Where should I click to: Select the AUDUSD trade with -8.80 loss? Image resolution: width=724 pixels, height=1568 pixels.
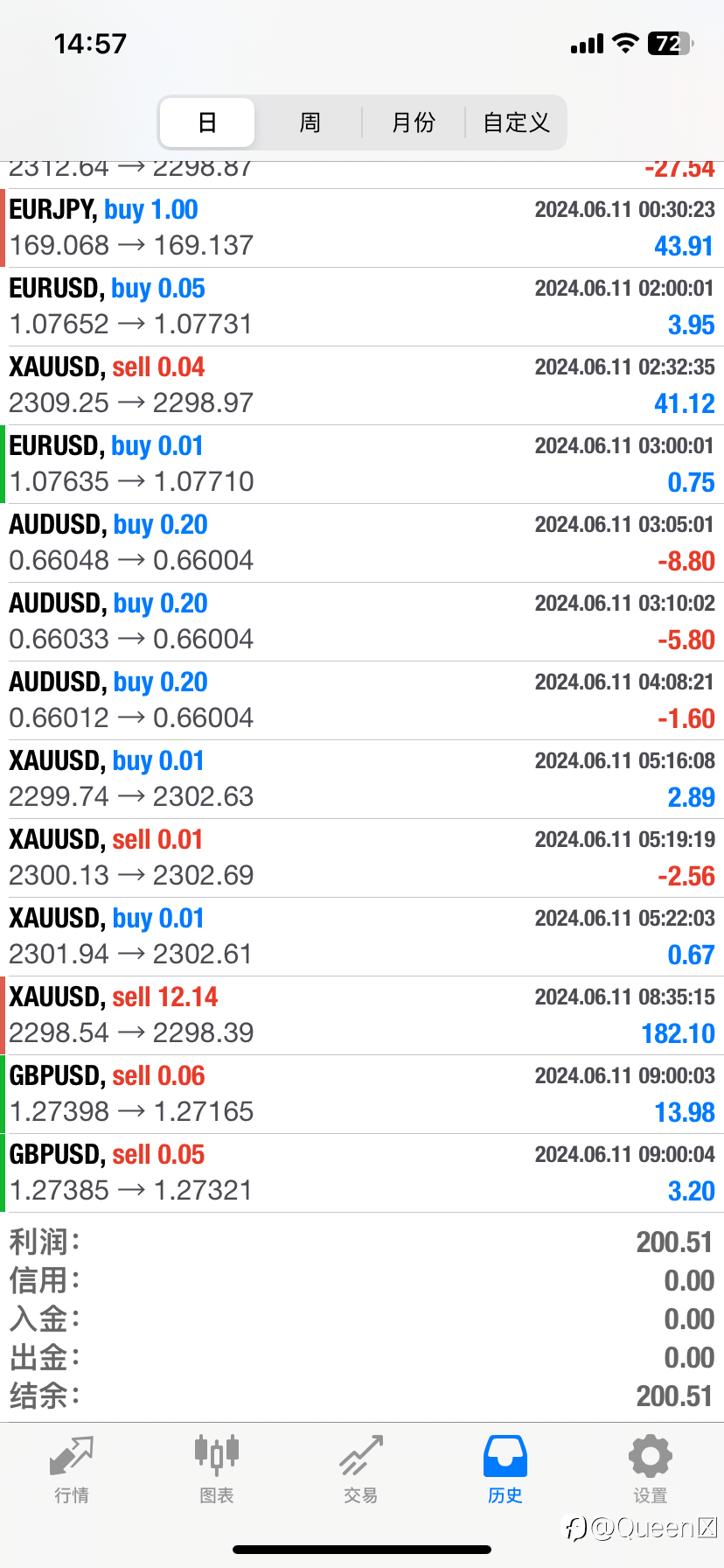tap(362, 542)
